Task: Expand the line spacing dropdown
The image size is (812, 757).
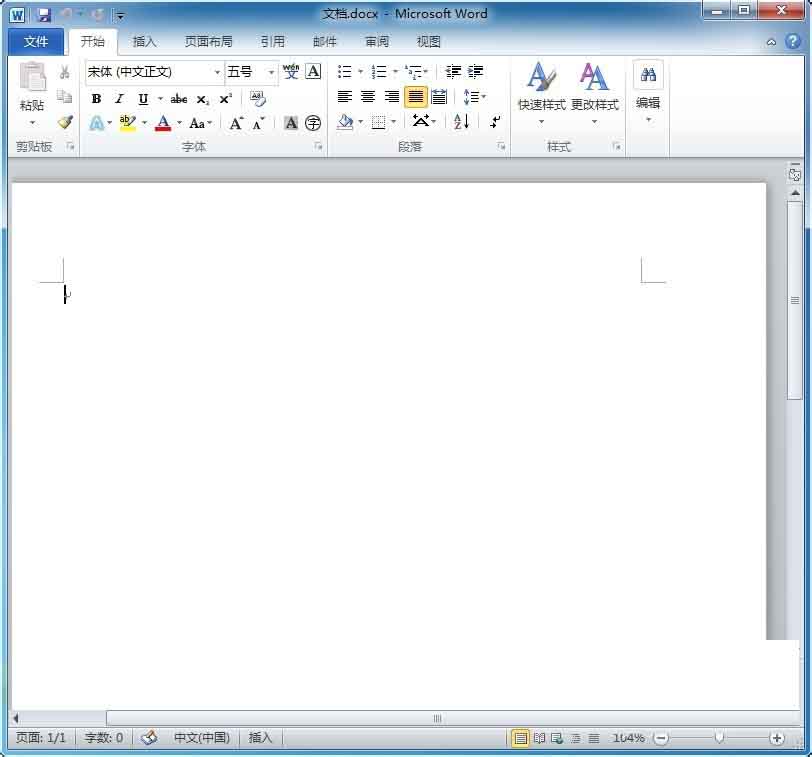Action: [x=484, y=97]
